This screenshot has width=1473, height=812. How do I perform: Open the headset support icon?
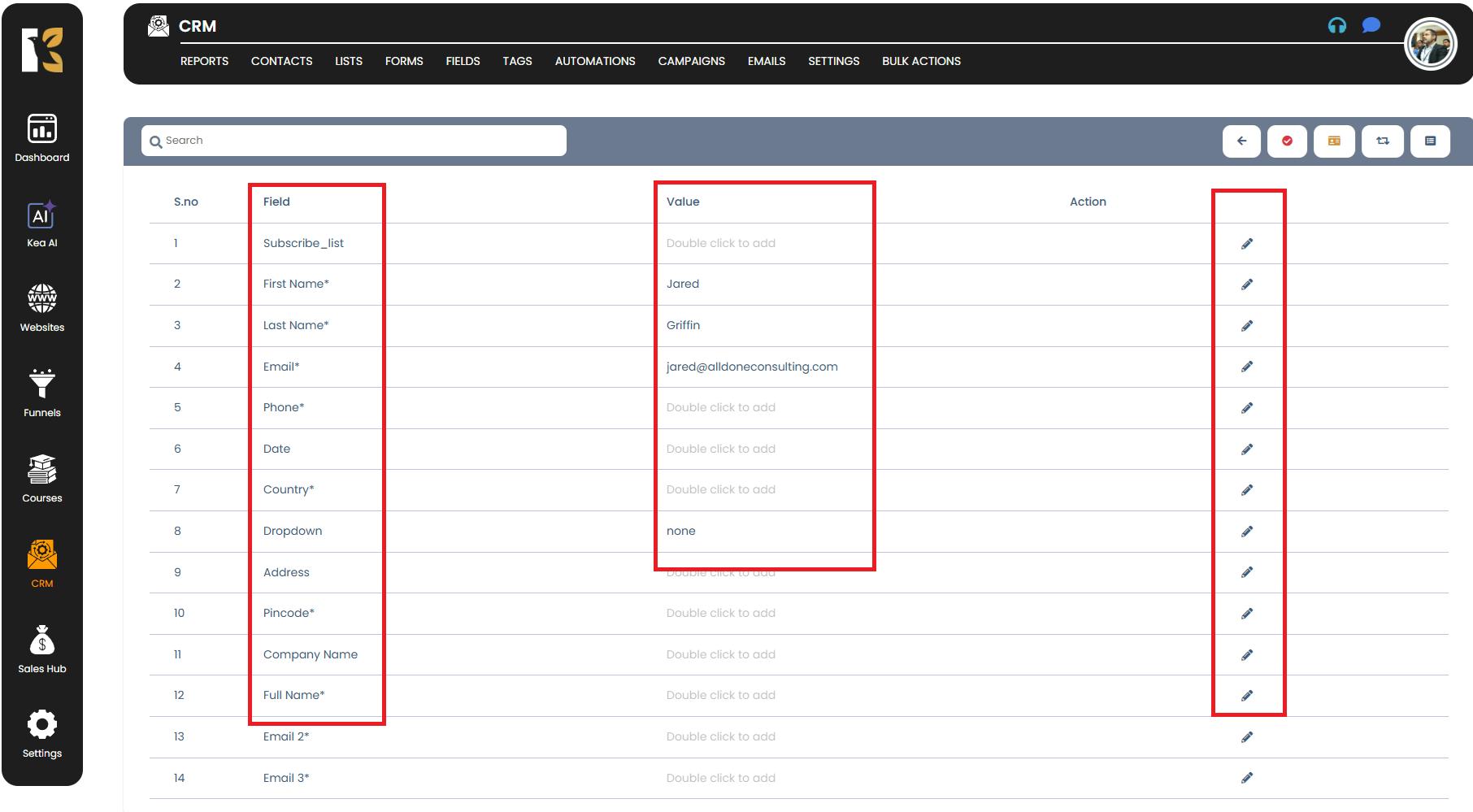[1336, 25]
